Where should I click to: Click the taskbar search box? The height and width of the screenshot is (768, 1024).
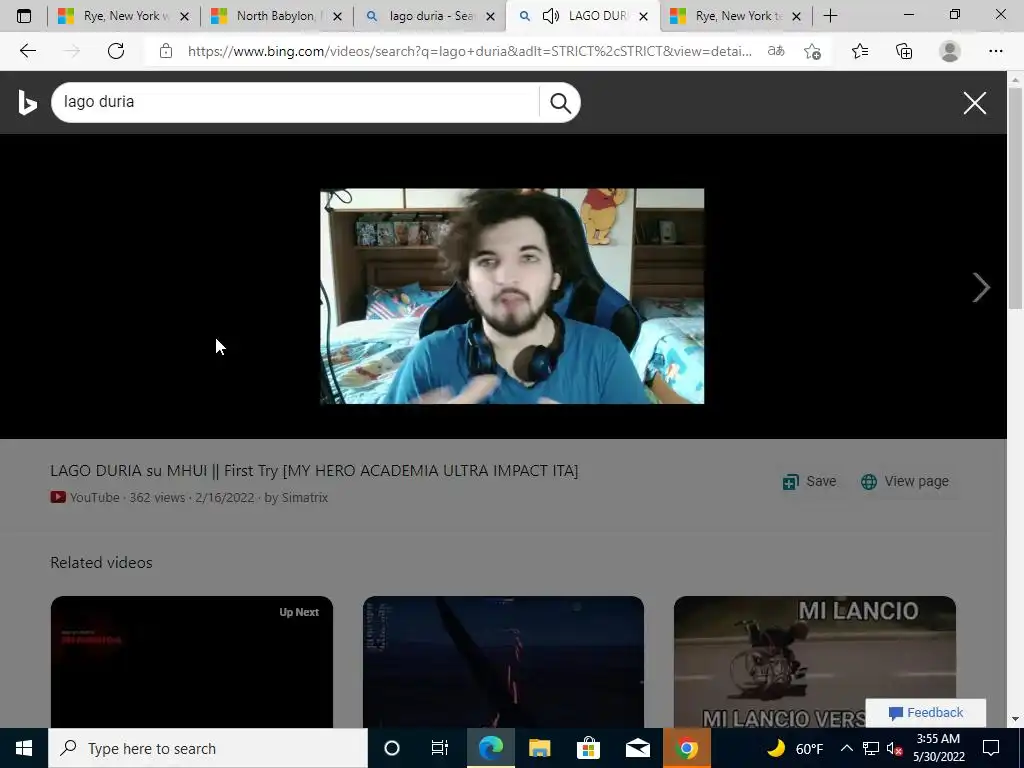pyautogui.click(x=208, y=748)
